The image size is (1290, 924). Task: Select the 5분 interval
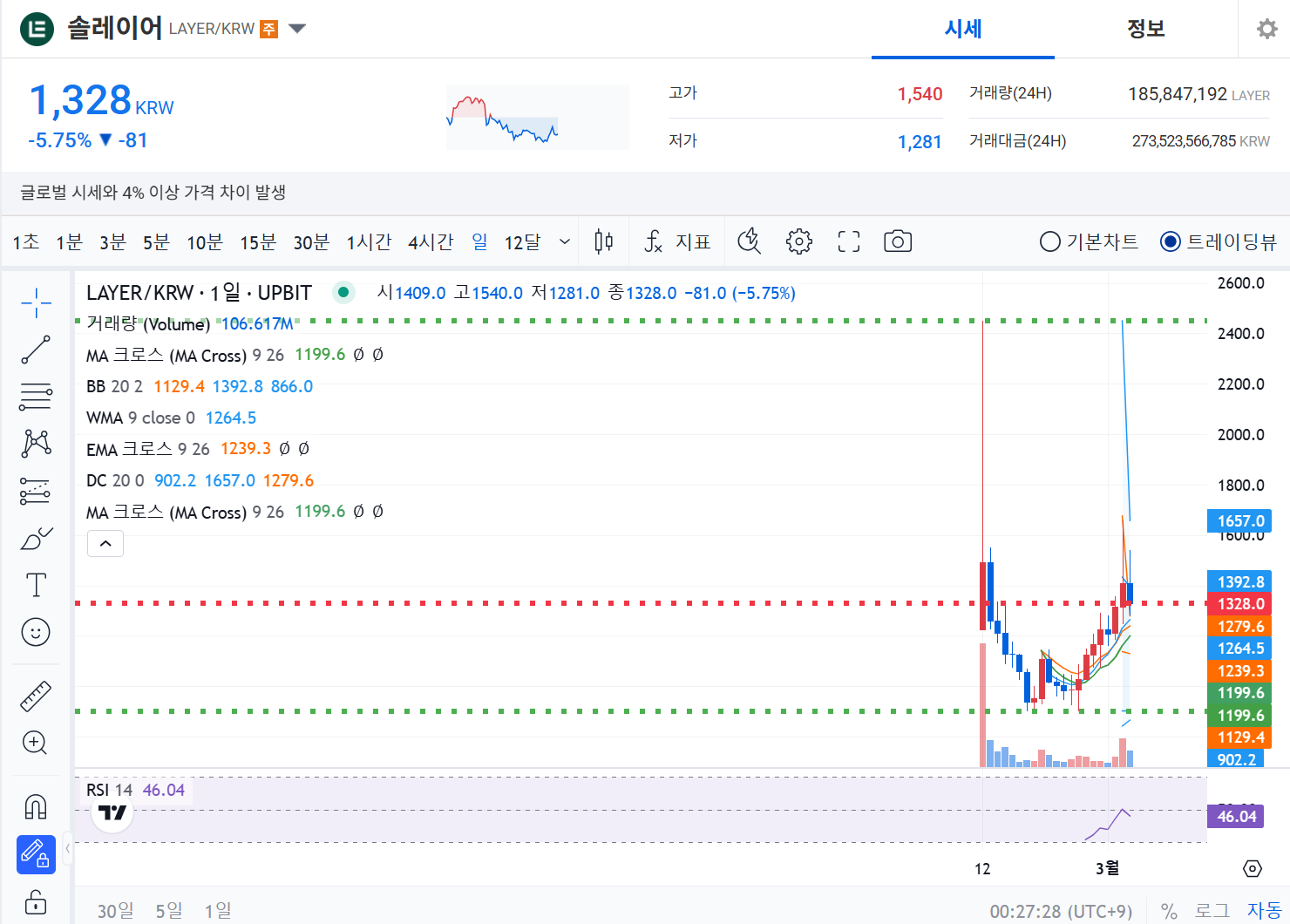pyautogui.click(x=156, y=241)
